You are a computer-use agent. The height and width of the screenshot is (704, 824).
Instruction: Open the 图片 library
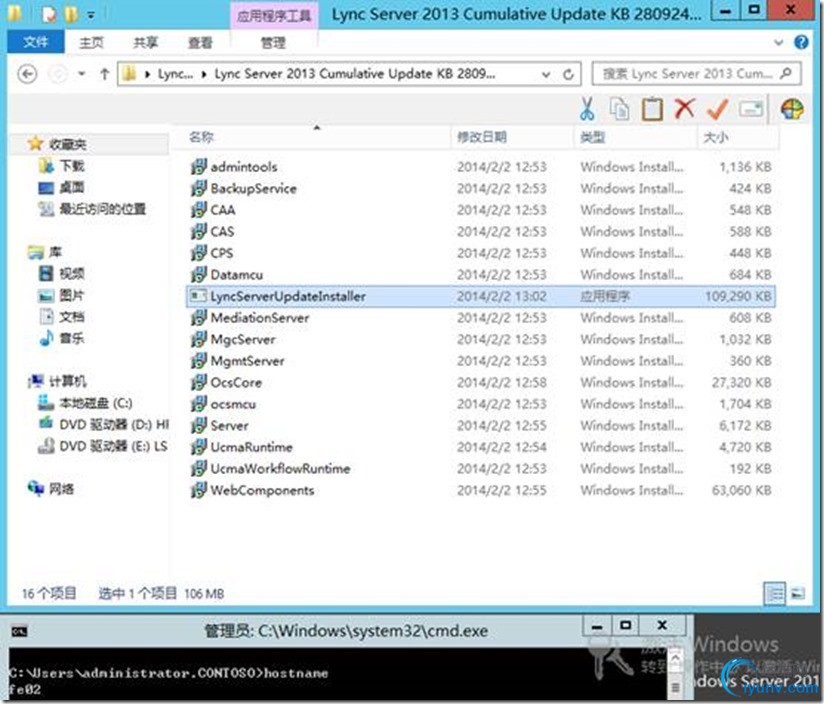click(71, 295)
